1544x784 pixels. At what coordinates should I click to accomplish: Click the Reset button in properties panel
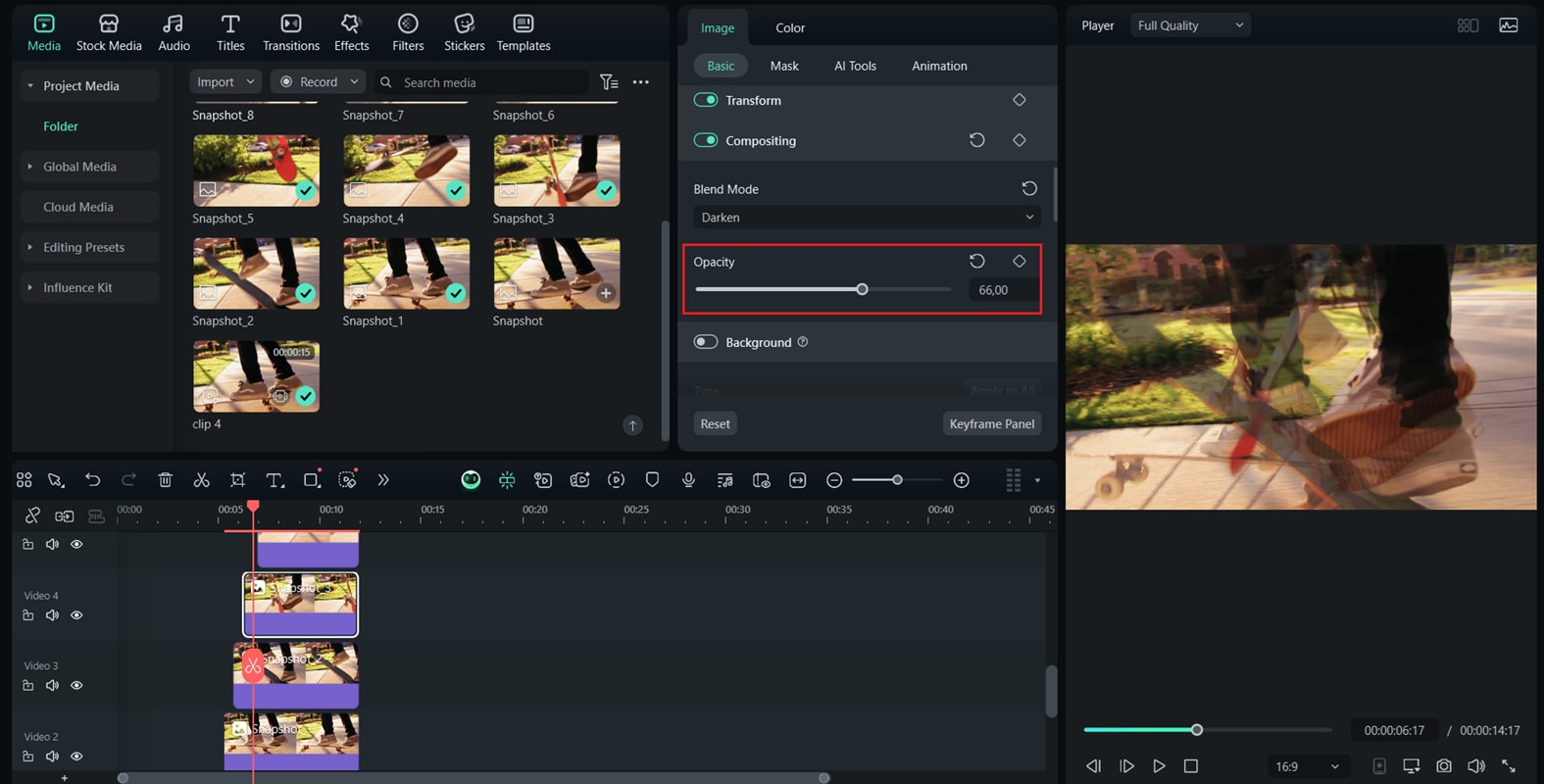tap(715, 423)
